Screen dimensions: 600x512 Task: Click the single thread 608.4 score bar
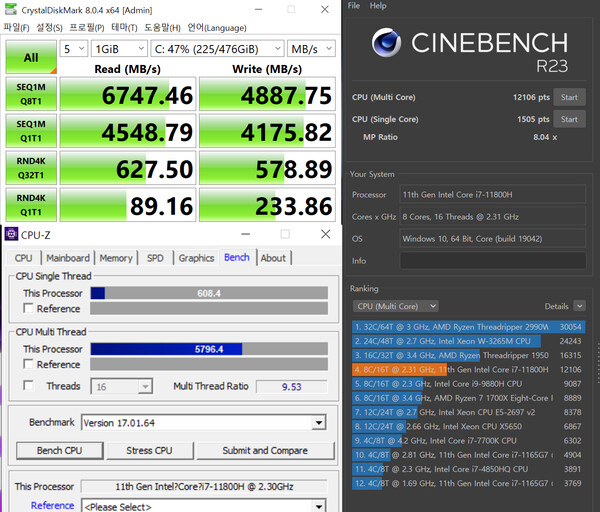pyautogui.click(x=209, y=293)
